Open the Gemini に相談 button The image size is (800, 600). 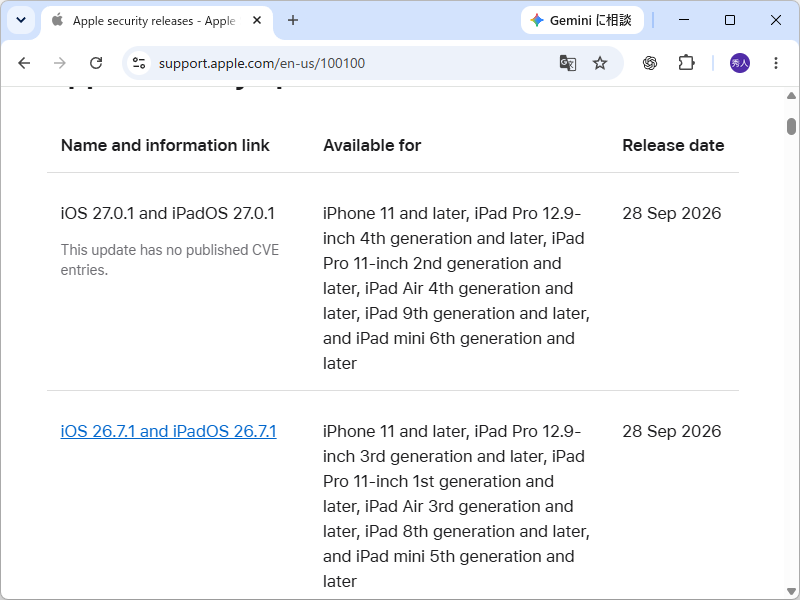tap(582, 20)
